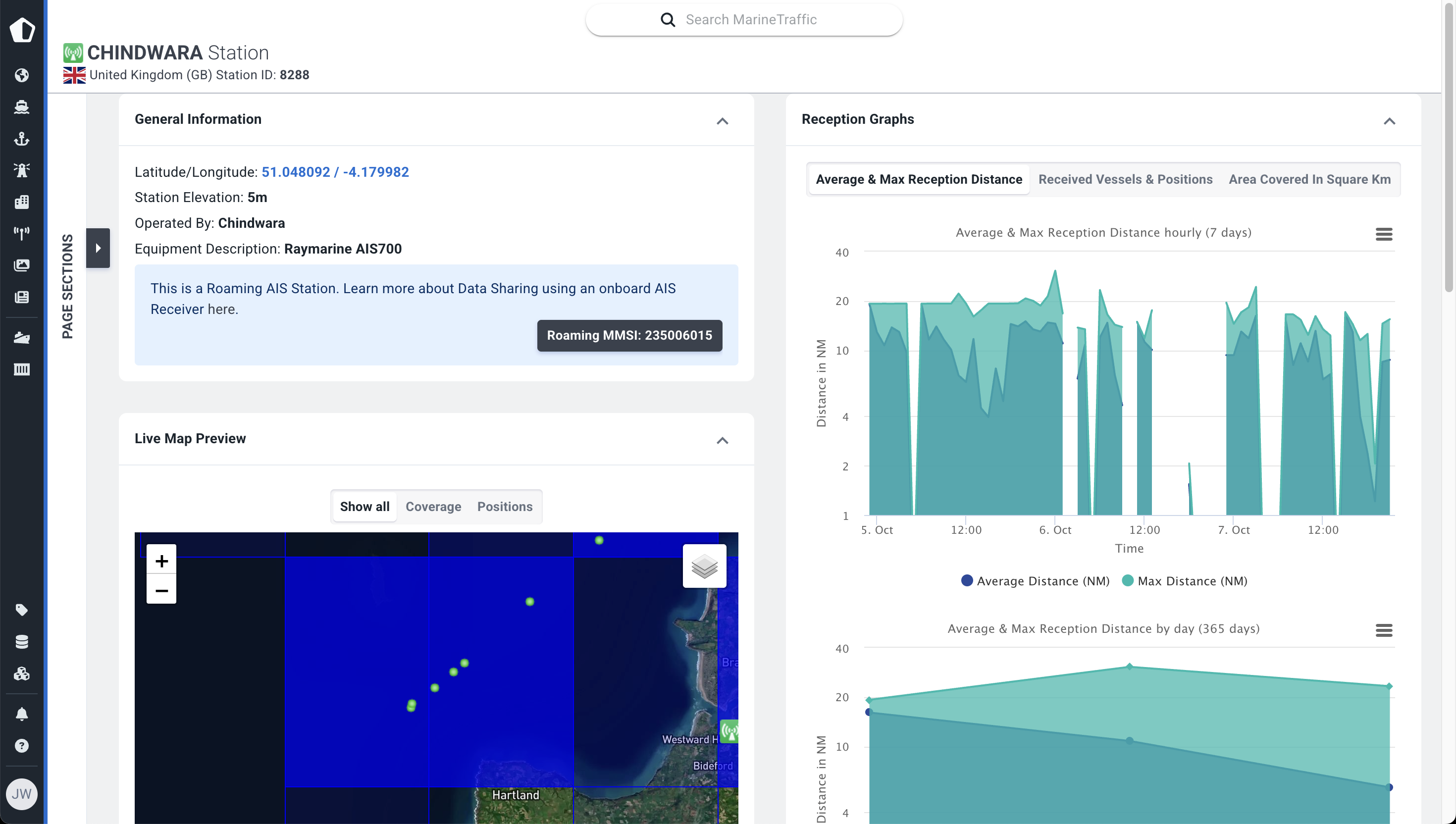Click the lighthouse sidebar icon

(21, 170)
